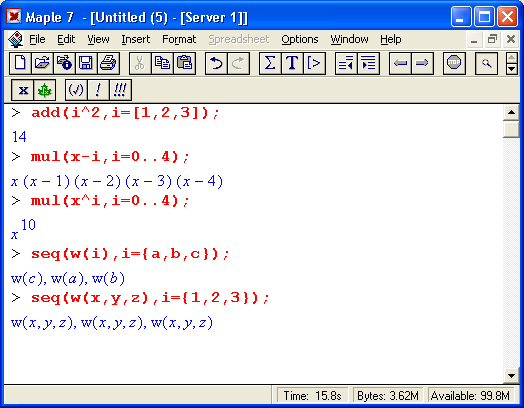Open the Insert menu

pyautogui.click(x=136, y=39)
